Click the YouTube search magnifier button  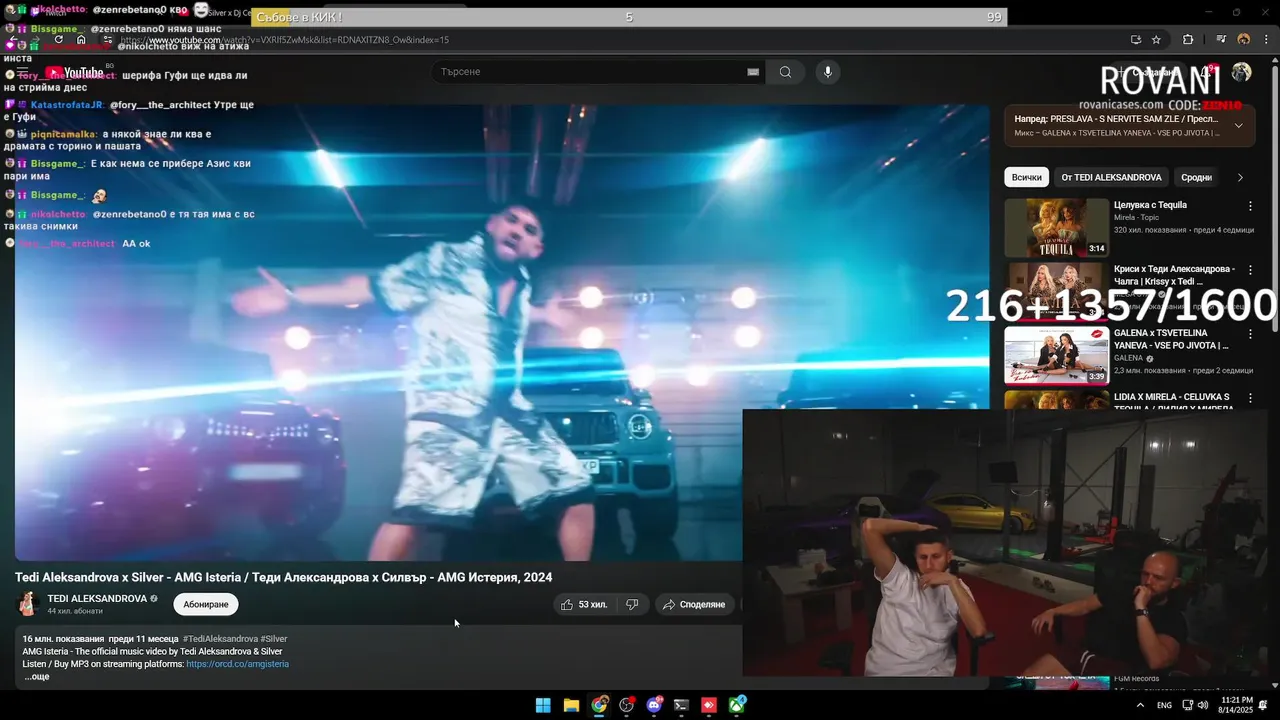[x=785, y=72]
